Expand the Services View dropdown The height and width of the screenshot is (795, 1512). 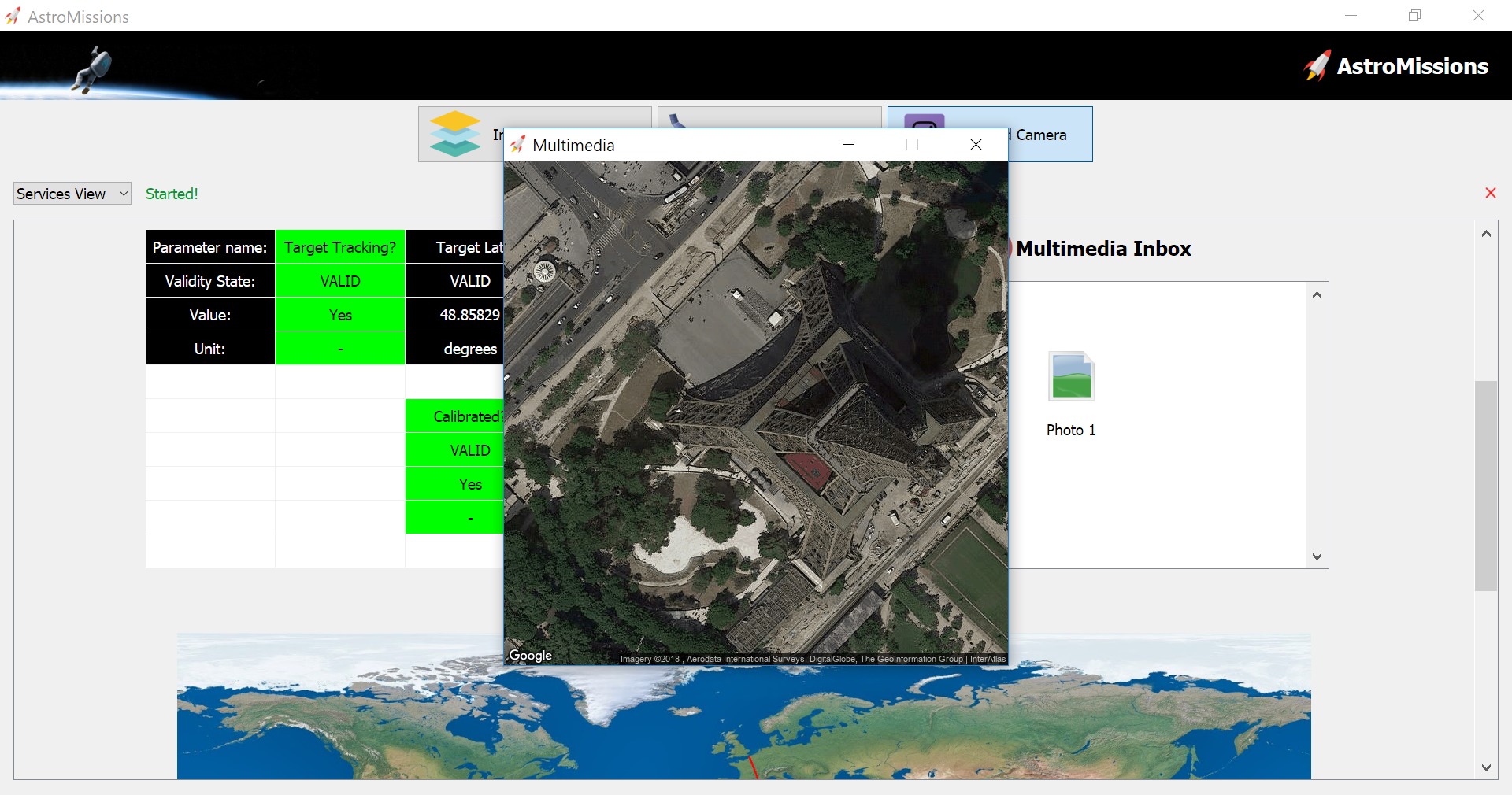[x=72, y=194]
